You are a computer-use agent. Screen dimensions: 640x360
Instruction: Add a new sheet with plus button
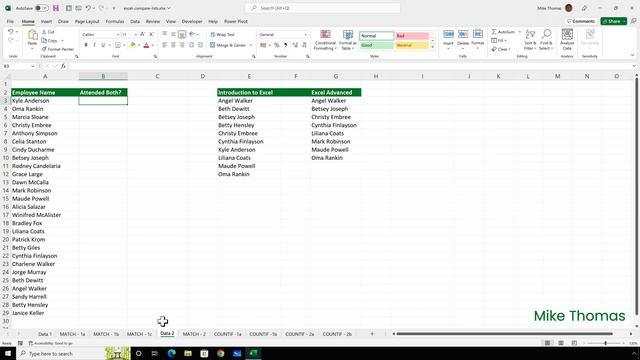pos(372,334)
